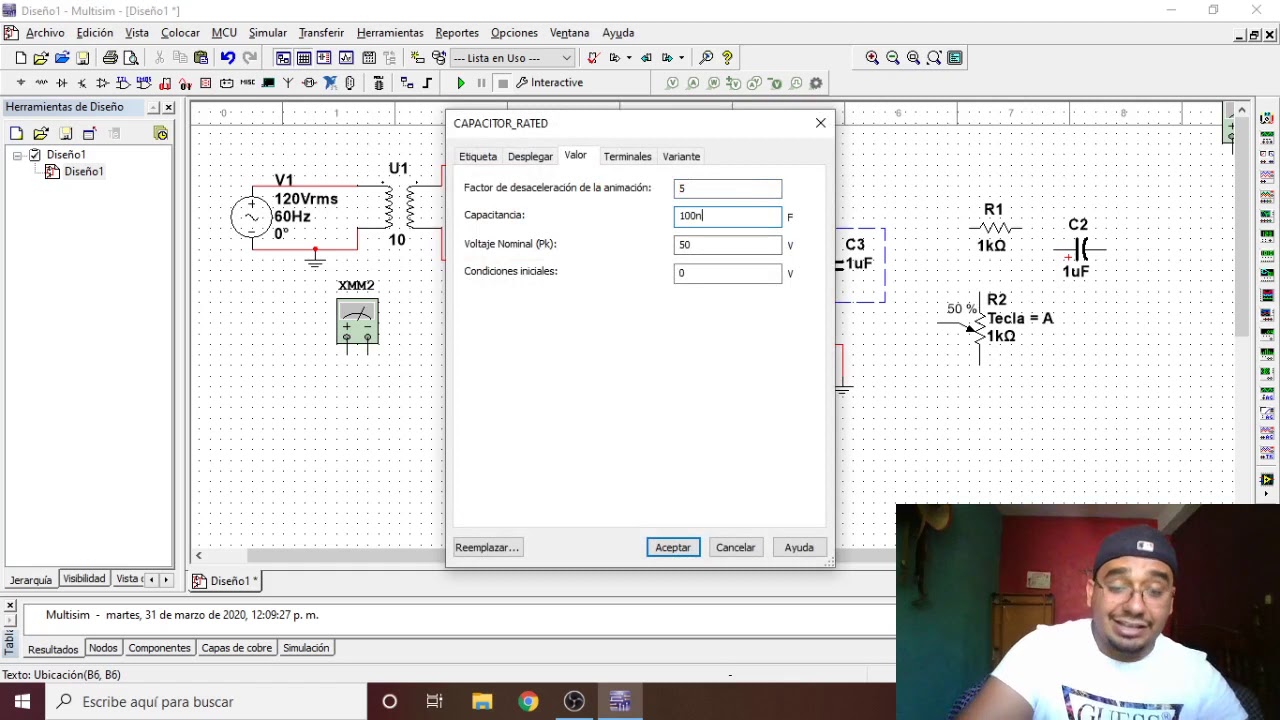Screen dimensions: 1280x720
Task: Open the Herramientas menu
Action: (390, 33)
